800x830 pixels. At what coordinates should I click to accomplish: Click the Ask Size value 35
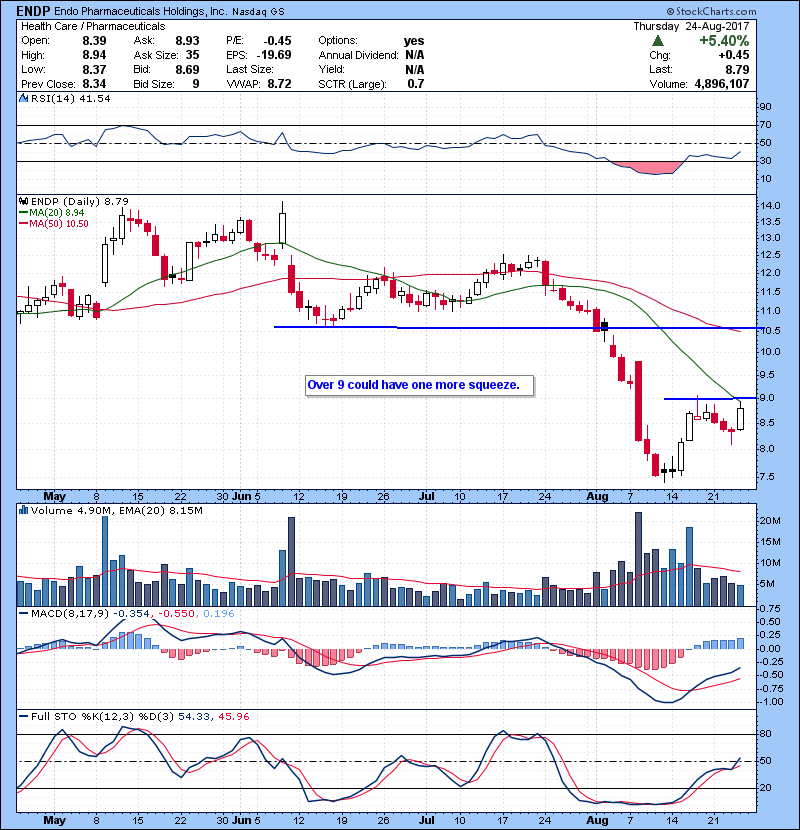193,55
